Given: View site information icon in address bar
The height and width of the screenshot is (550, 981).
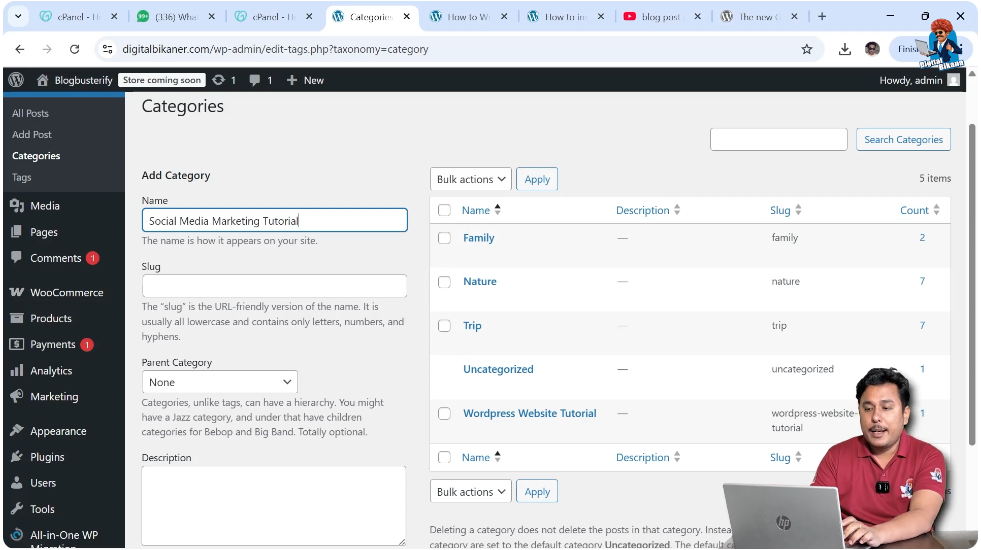Looking at the screenshot, I should (108, 49).
